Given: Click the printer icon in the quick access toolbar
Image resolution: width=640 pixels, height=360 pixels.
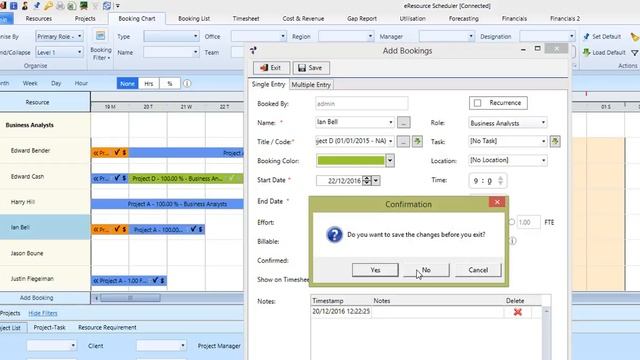Looking at the screenshot, I should click(x=60, y=6).
